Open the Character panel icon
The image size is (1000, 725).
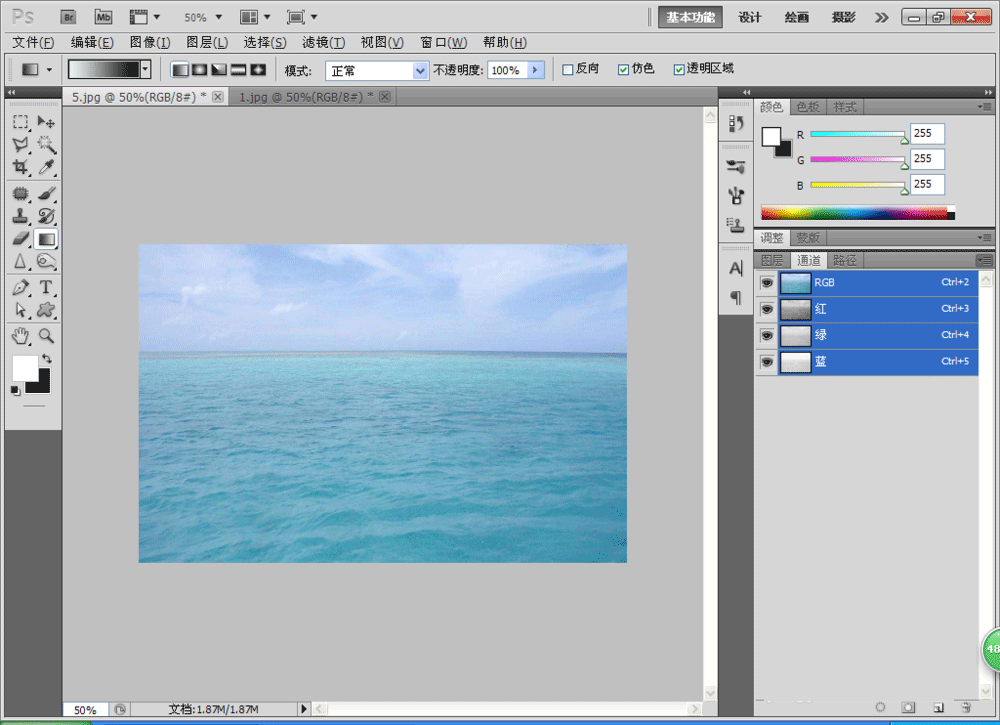tap(736, 268)
